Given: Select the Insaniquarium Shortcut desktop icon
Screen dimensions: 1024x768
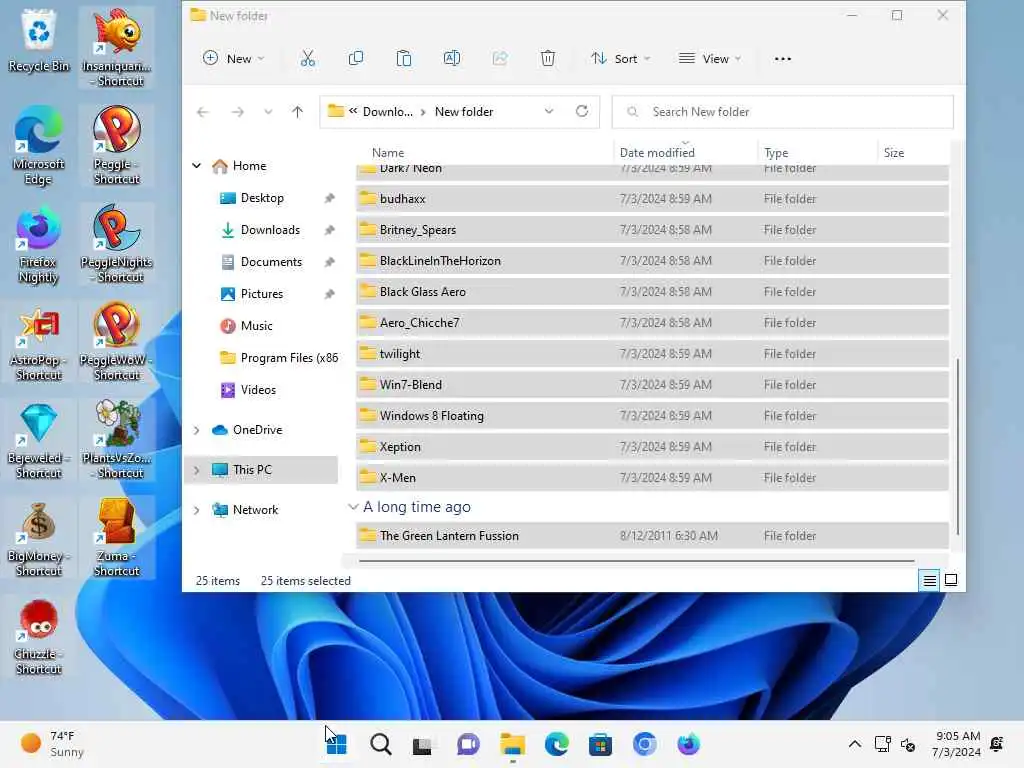Looking at the screenshot, I should [117, 47].
